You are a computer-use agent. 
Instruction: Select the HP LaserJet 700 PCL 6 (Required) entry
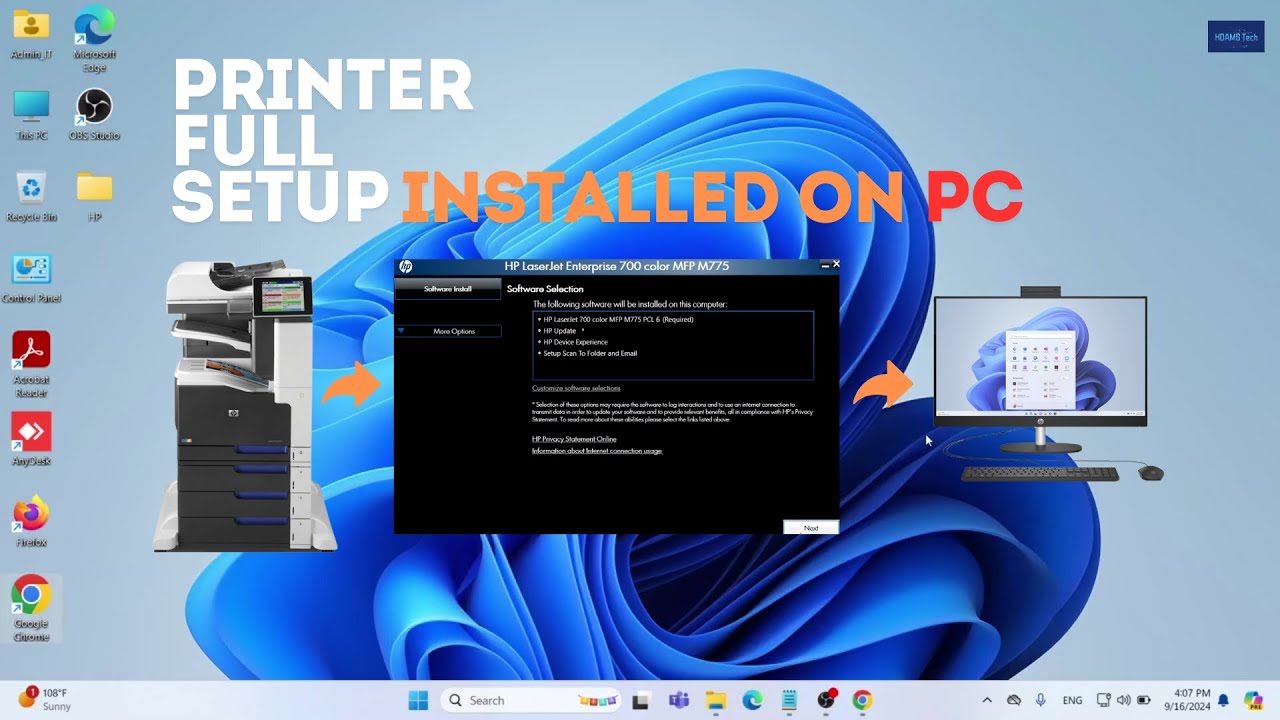pos(615,319)
